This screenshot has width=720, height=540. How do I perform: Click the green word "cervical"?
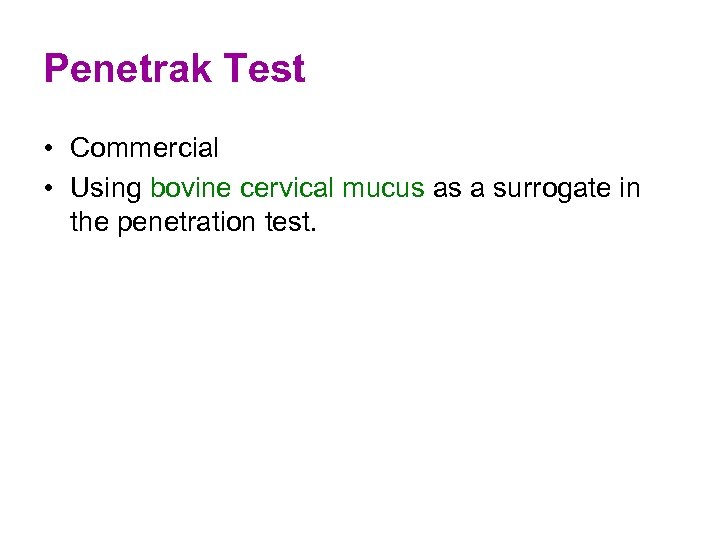point(287,186)
